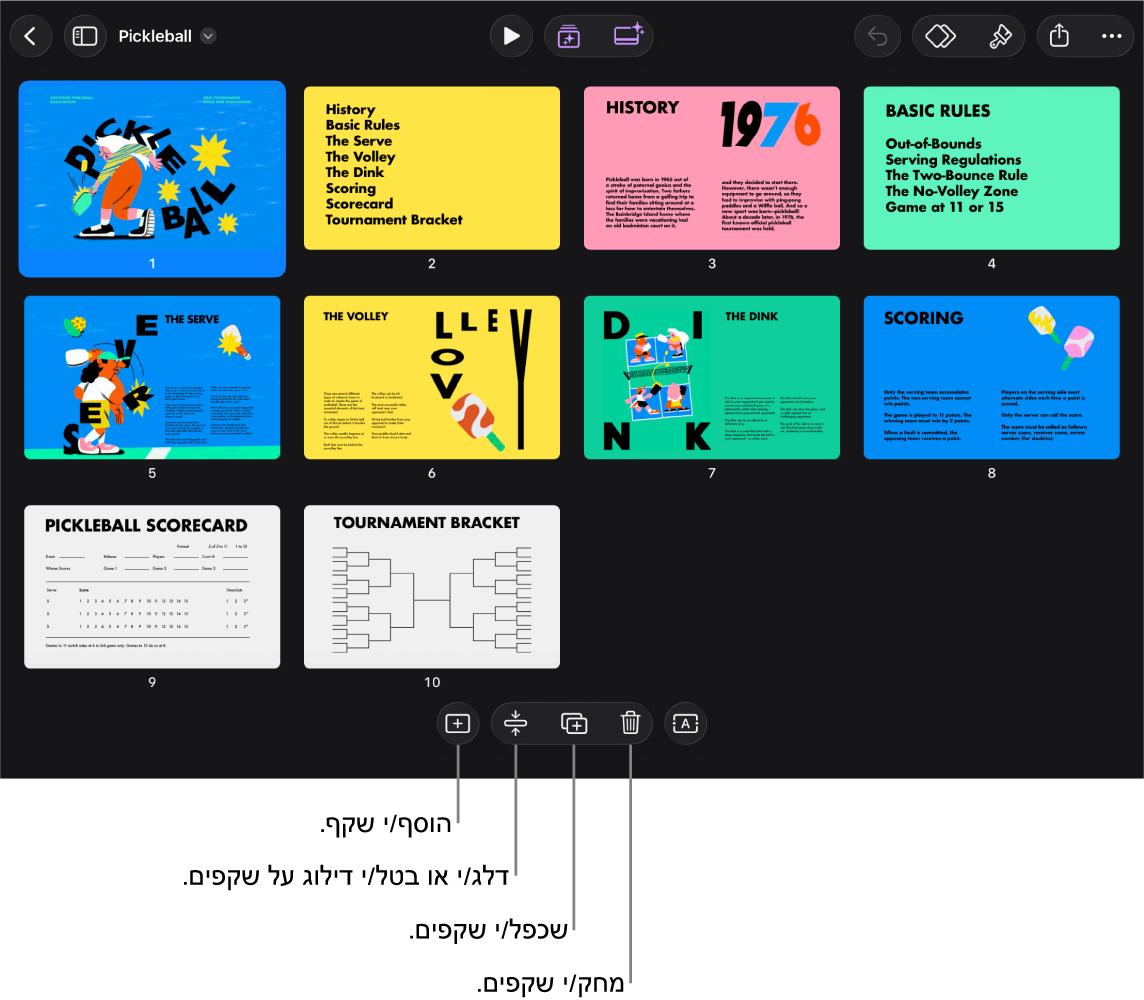Select the Pickleball Scorecard slide thumbnail
The image size is (1144, 1000).
click(x=152, y=586)
